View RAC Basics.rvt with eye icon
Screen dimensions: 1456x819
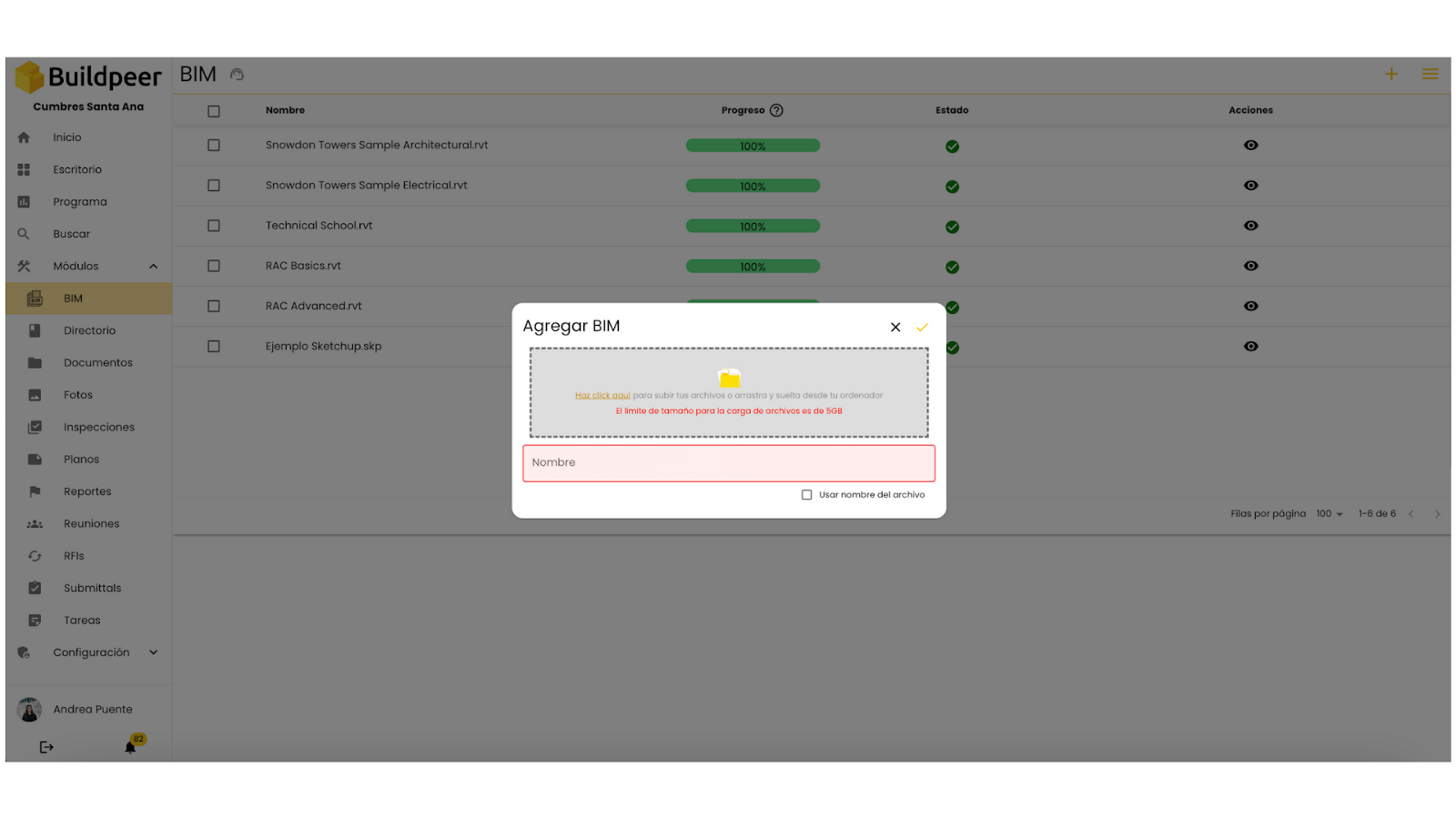pos(1251,266)
